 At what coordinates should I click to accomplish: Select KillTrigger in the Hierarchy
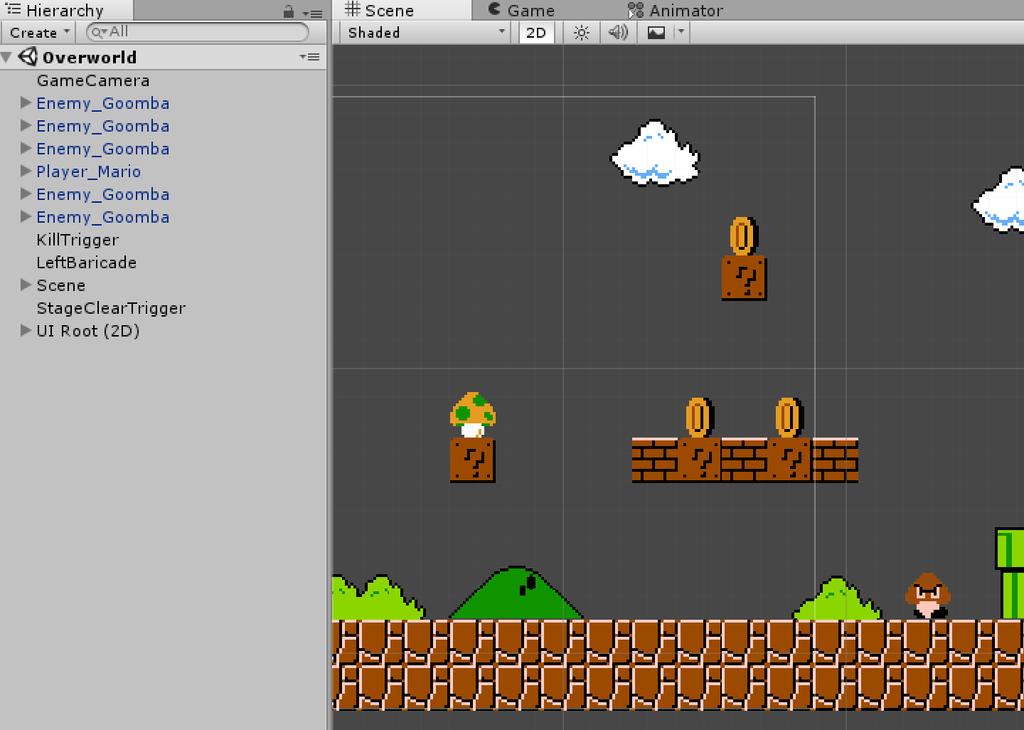pyautogui.click(x=78, y=240)
